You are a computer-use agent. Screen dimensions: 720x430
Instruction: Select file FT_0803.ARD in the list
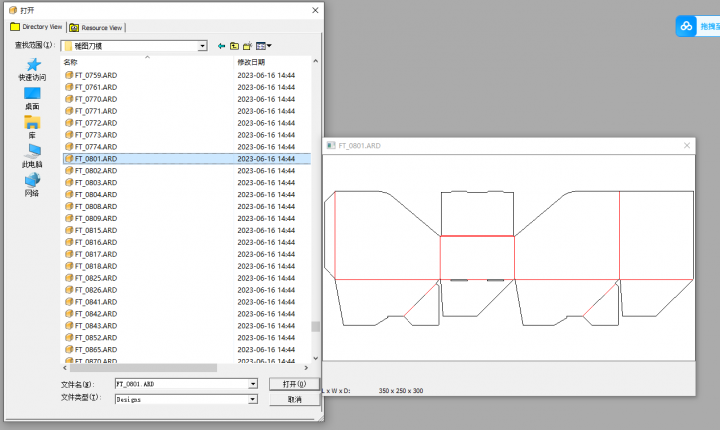pyautogui.click(x=95, y=183)
